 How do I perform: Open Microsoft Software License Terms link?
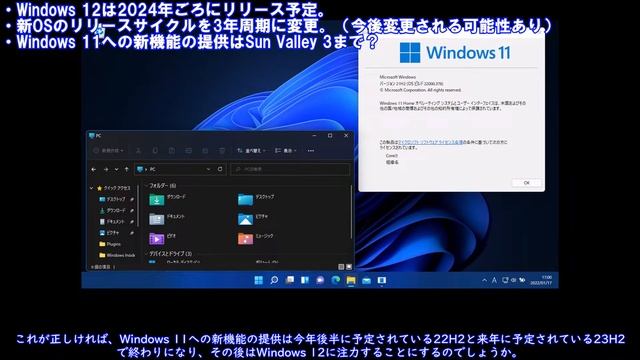pos(431,142)
